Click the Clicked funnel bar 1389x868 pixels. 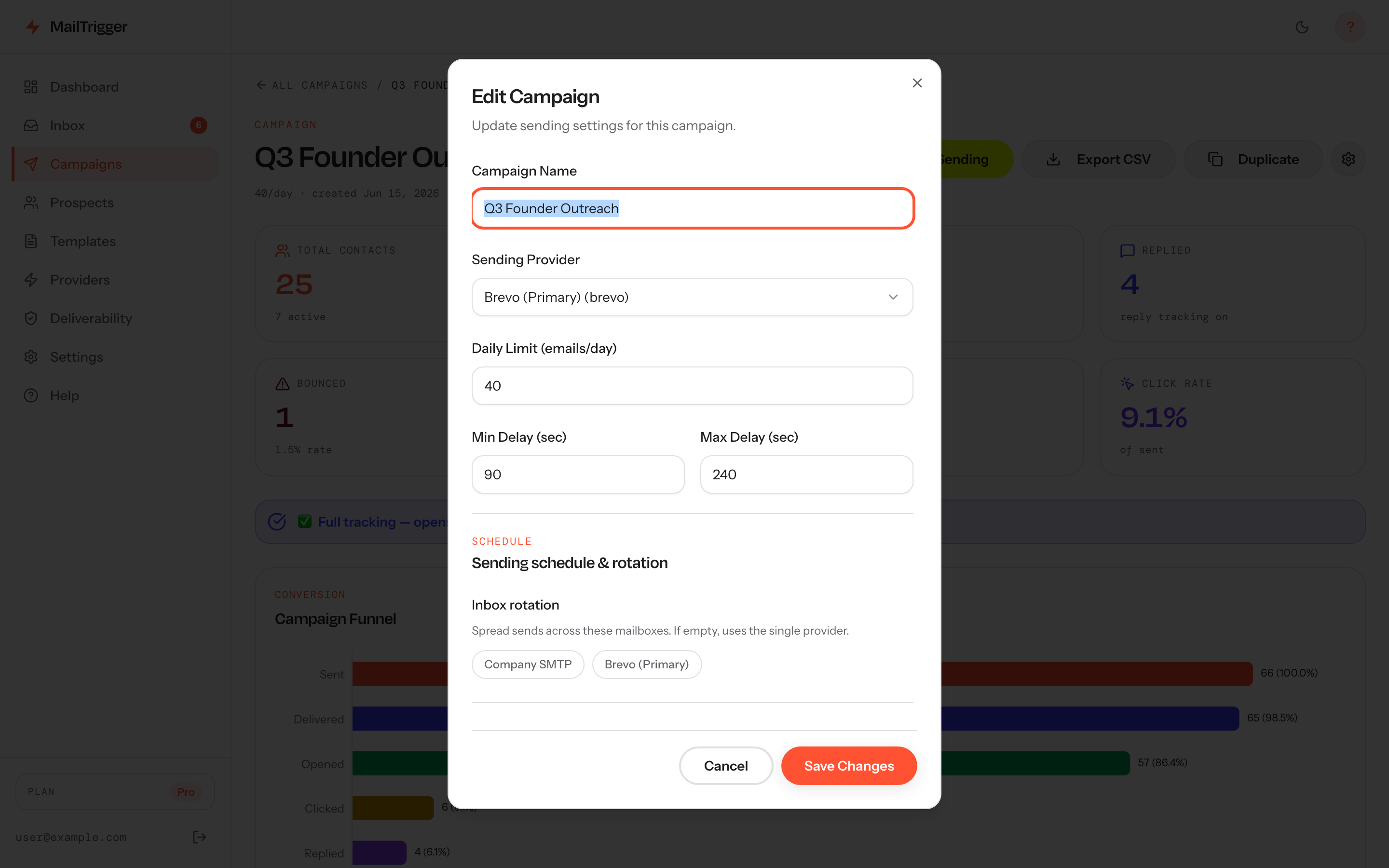pos(393,808)
